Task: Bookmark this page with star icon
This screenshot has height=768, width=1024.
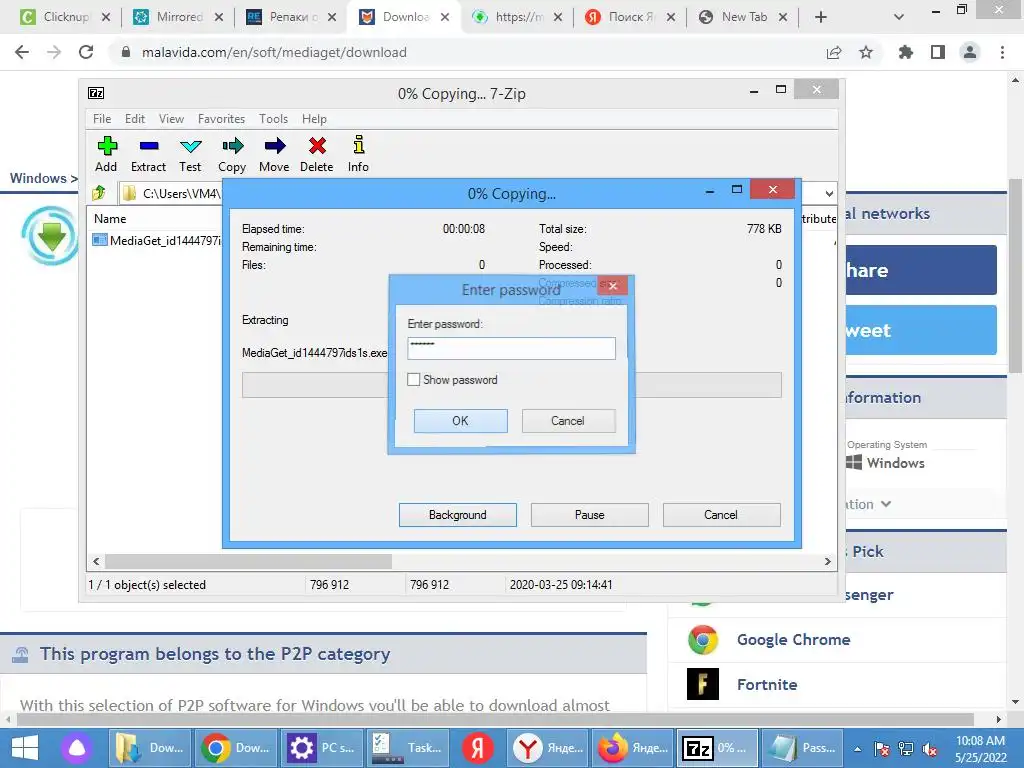Action: coord(866,52)
